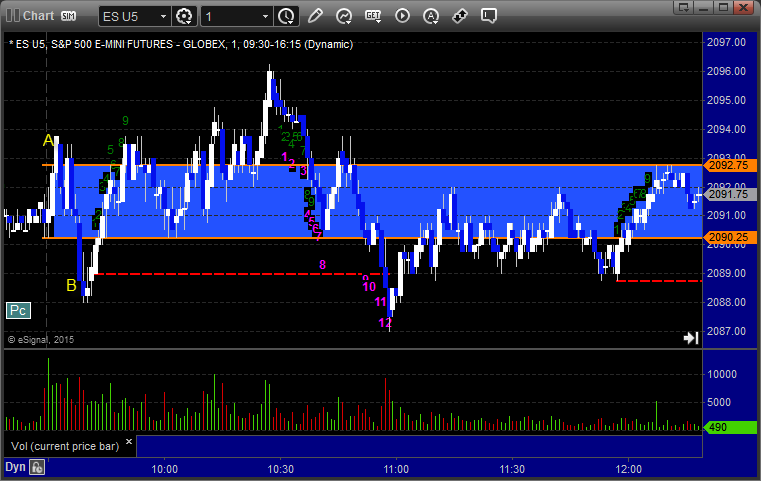Expand the ES U5 symbol dropdown arrow

tap(164, 17)
